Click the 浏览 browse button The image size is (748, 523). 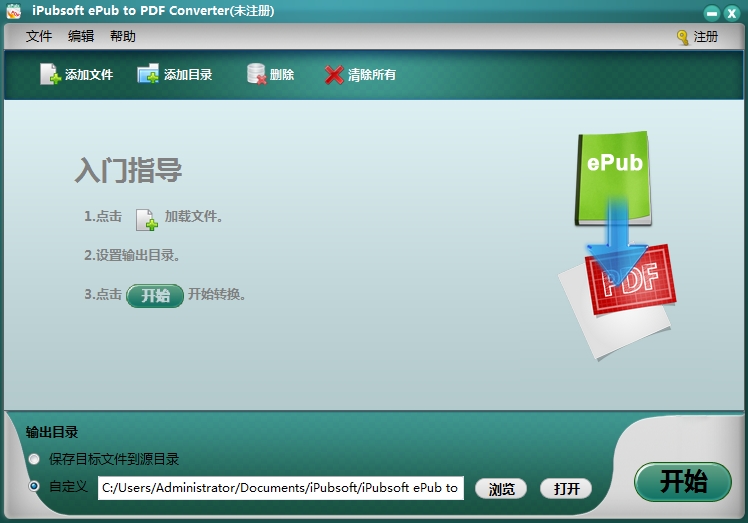click(x=501, y=489)
